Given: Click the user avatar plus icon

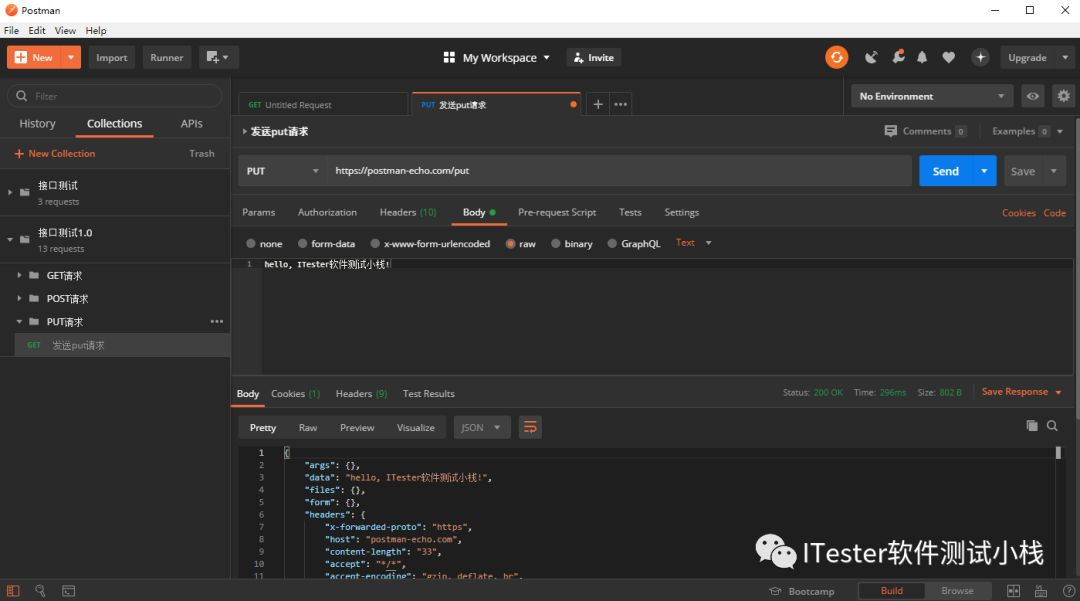Looking at the screenshot, I should click(x=980, y=57).
